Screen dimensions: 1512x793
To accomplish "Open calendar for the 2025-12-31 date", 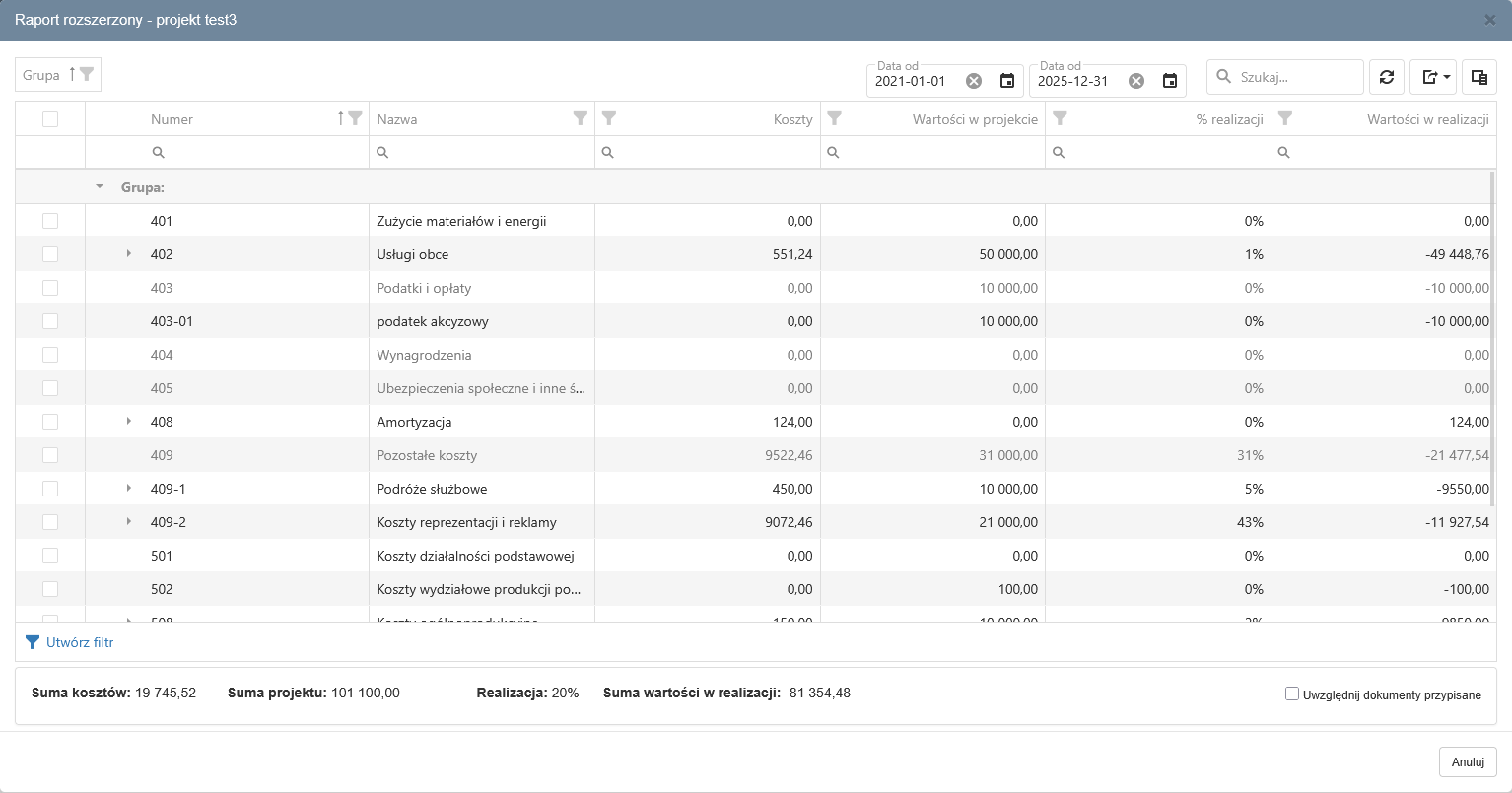I will point(1170,81).
